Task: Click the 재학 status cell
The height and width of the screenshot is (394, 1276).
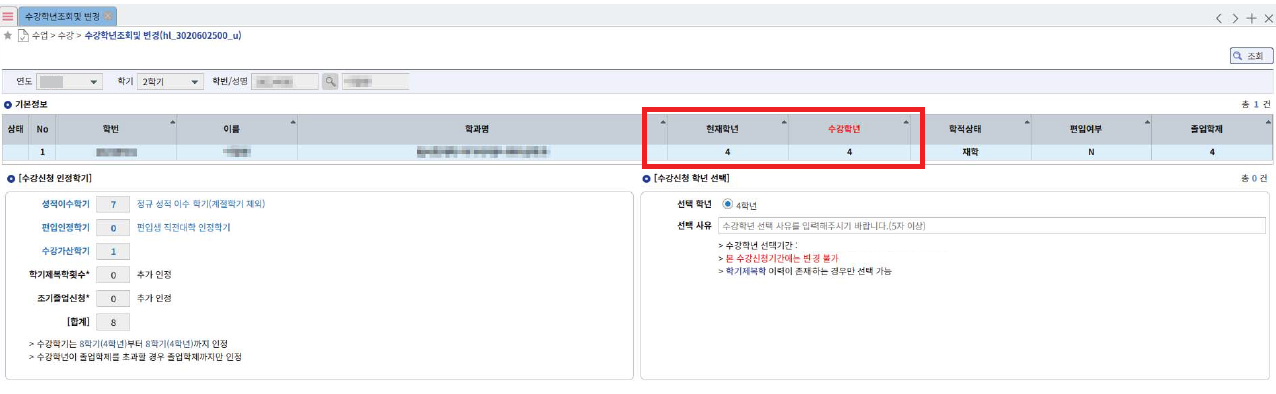Action: 971,152
